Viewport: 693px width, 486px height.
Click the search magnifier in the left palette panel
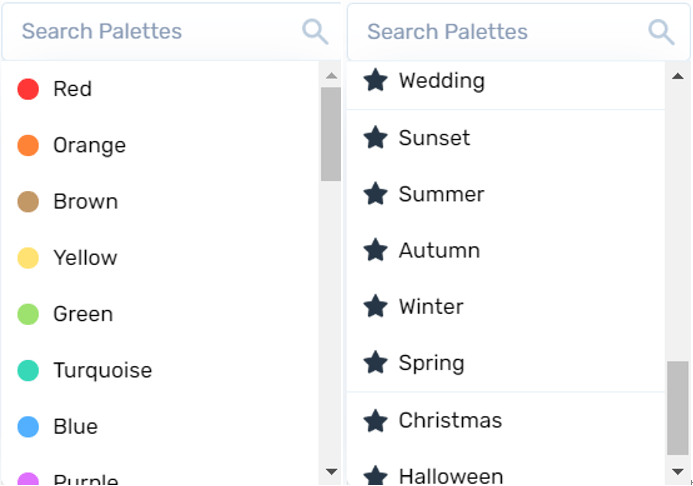click(x=315, y=32)
